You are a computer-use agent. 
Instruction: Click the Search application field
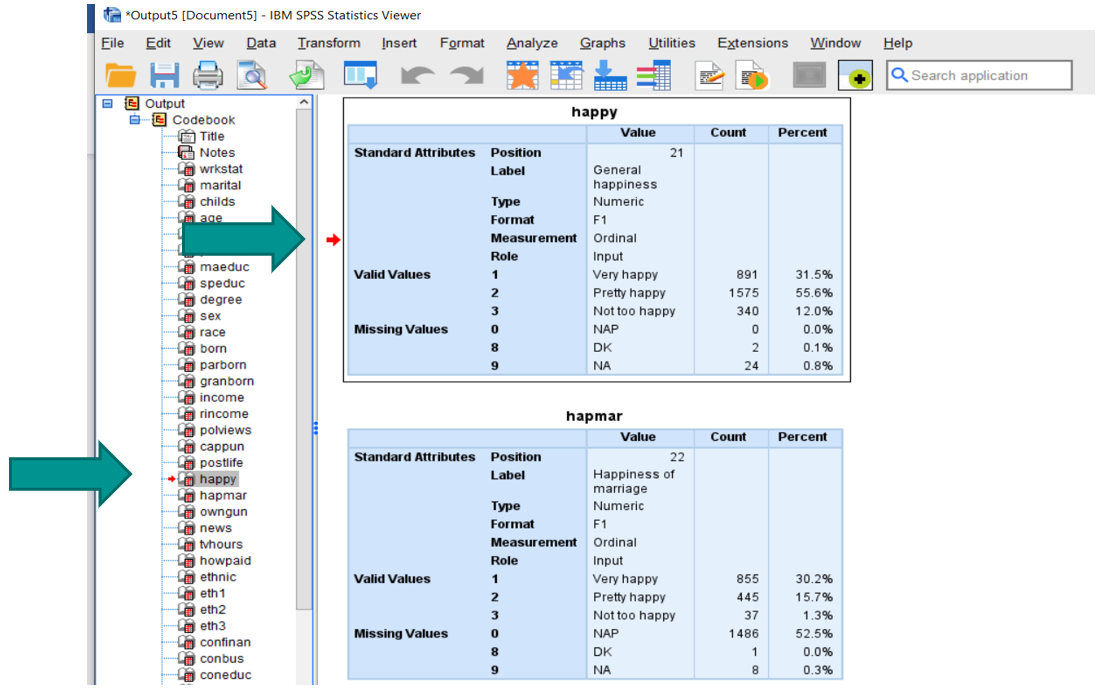(x=979, y=75)
